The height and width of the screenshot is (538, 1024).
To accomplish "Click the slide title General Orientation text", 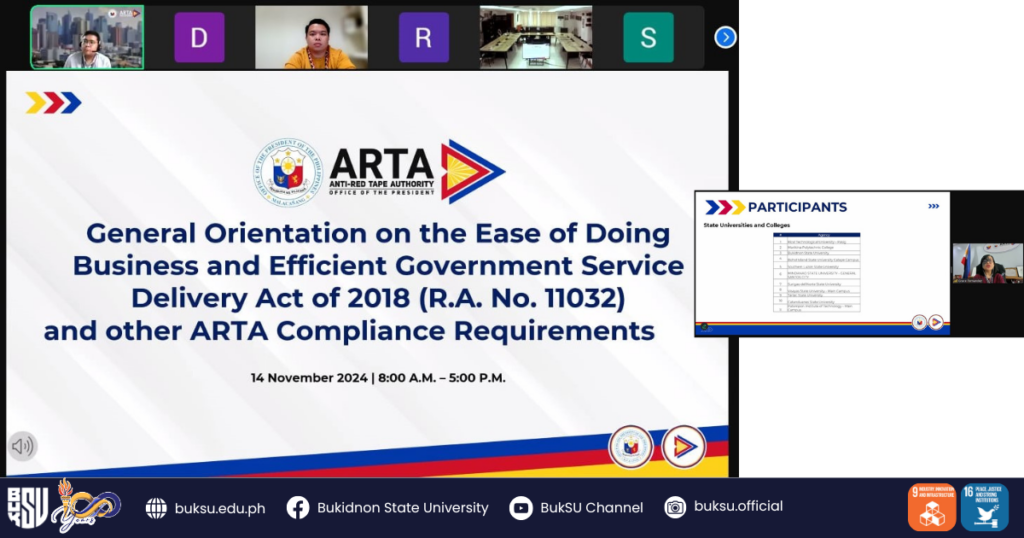I will coord(364,282).
